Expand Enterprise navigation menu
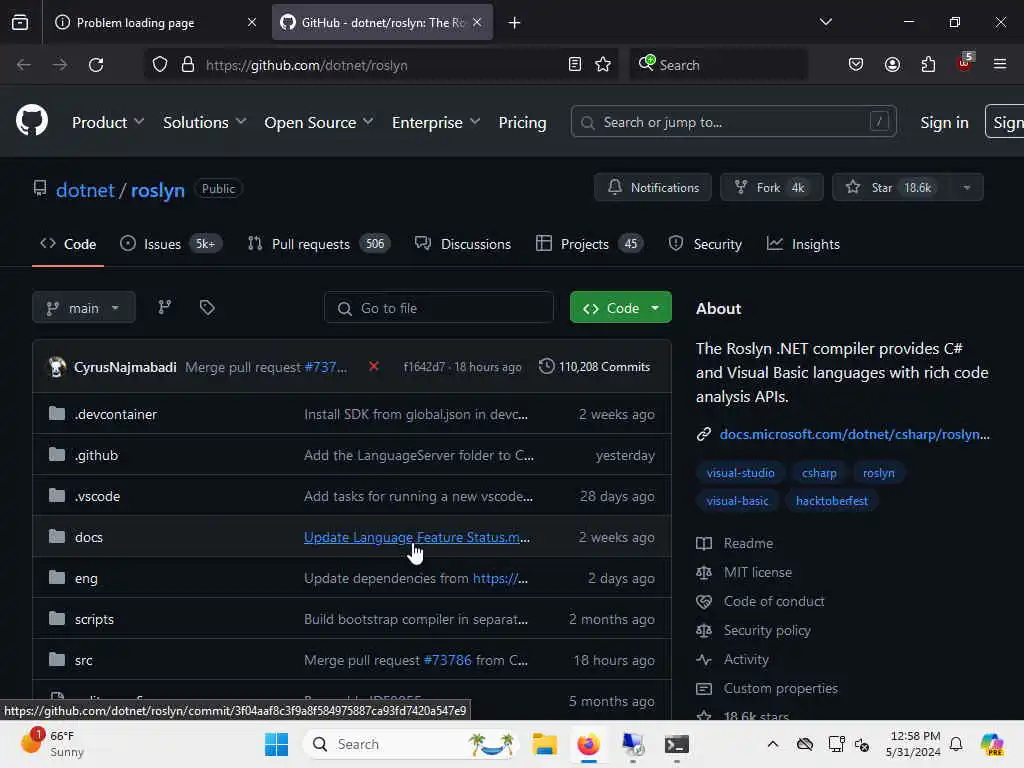The image size is (1024, 768). 436,122
